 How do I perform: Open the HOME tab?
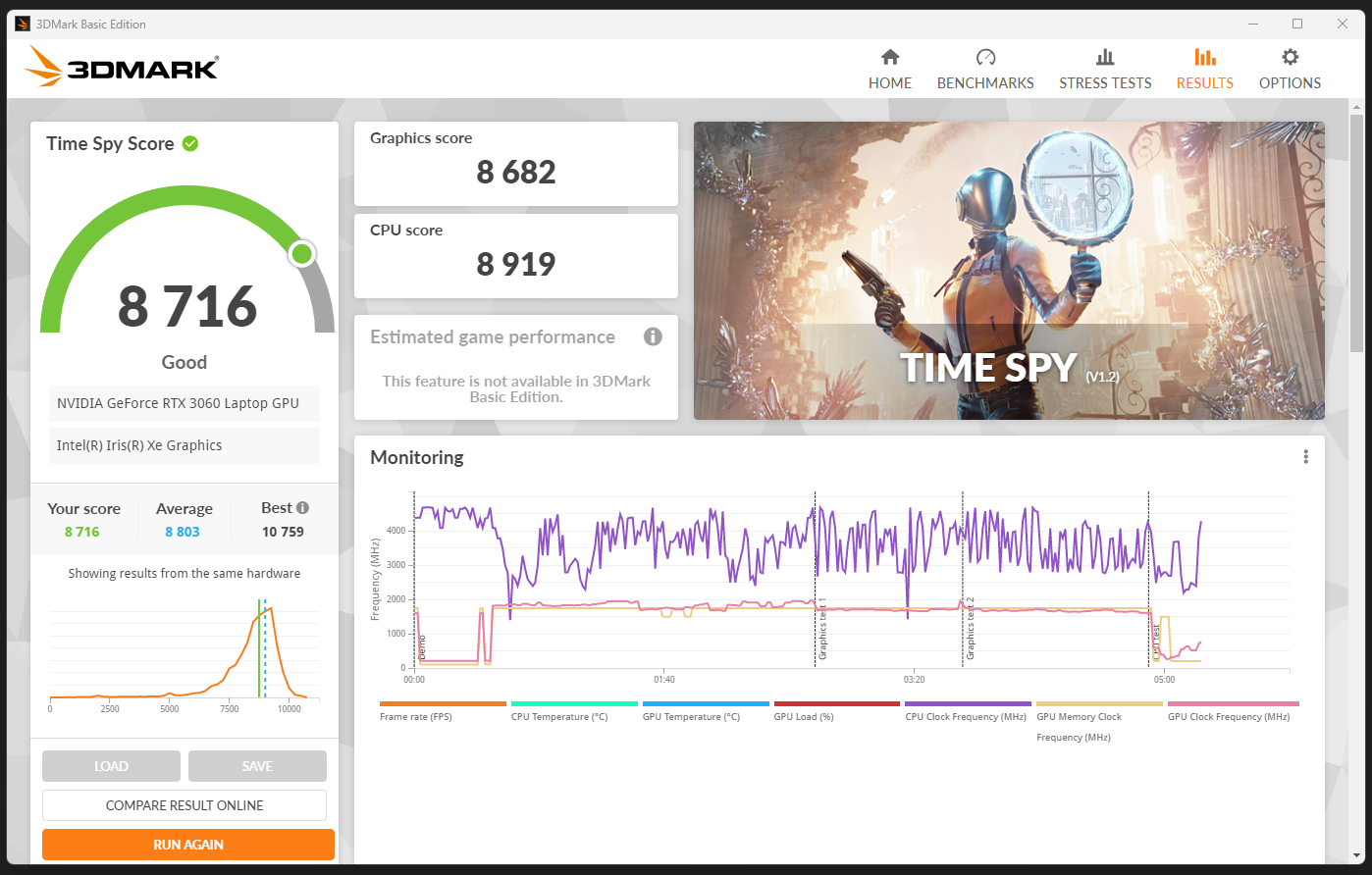[x=889, y=69]
